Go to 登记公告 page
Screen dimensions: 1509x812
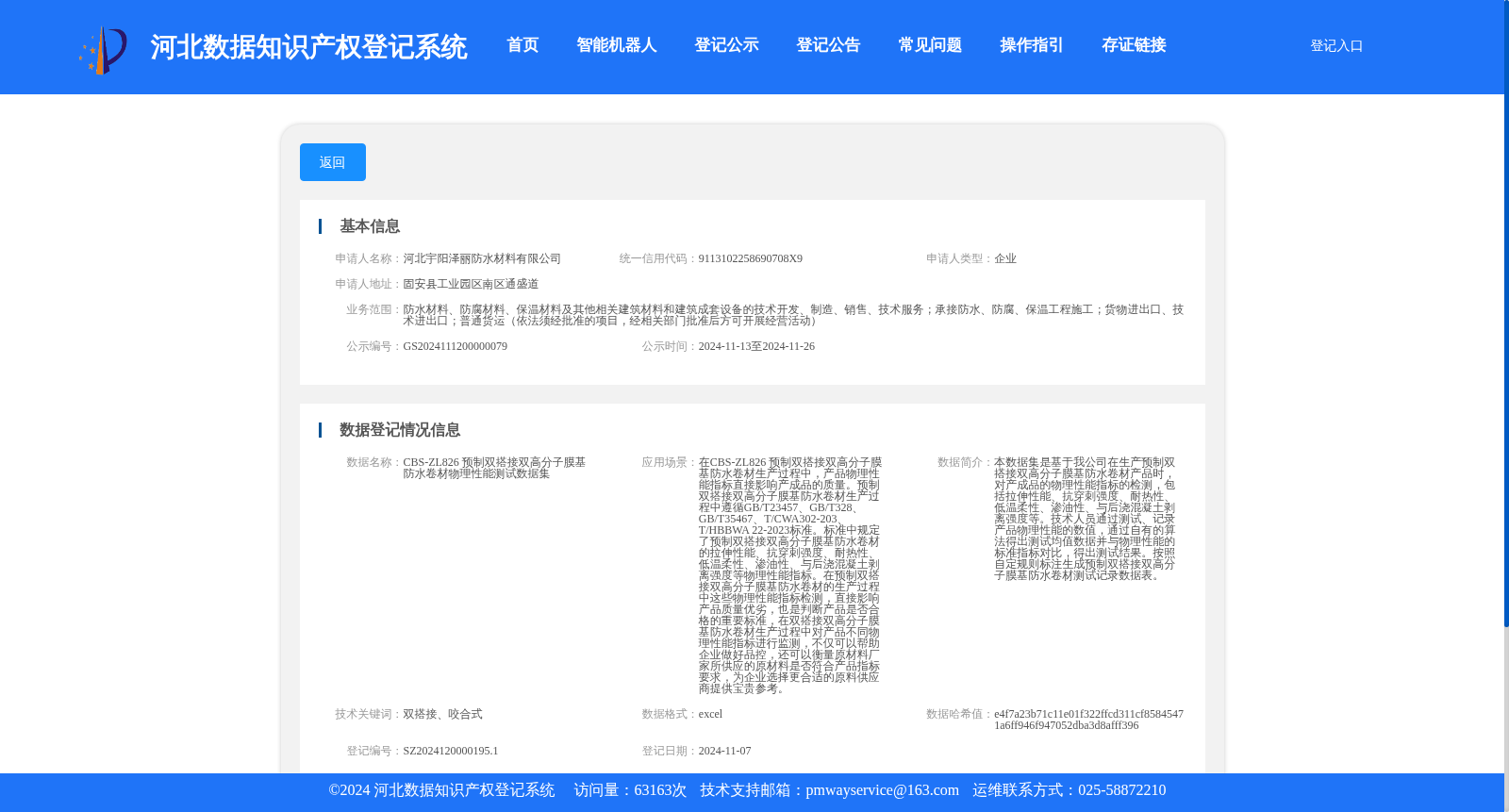pos(828,45)
